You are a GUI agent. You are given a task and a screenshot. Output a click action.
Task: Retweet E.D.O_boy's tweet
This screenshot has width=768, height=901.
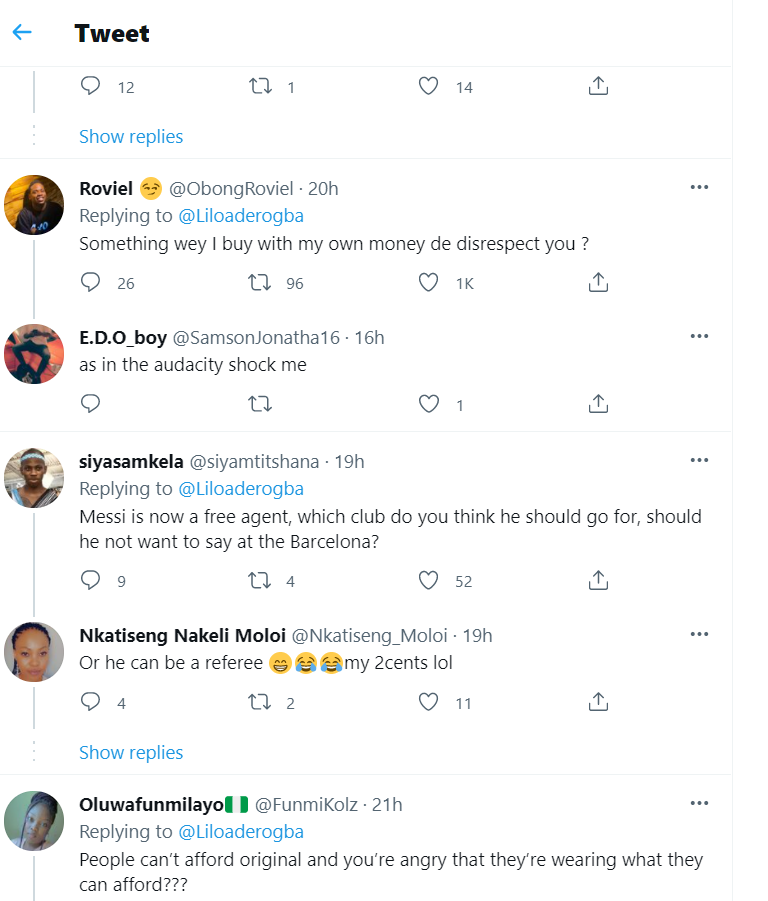click(260, 404)
